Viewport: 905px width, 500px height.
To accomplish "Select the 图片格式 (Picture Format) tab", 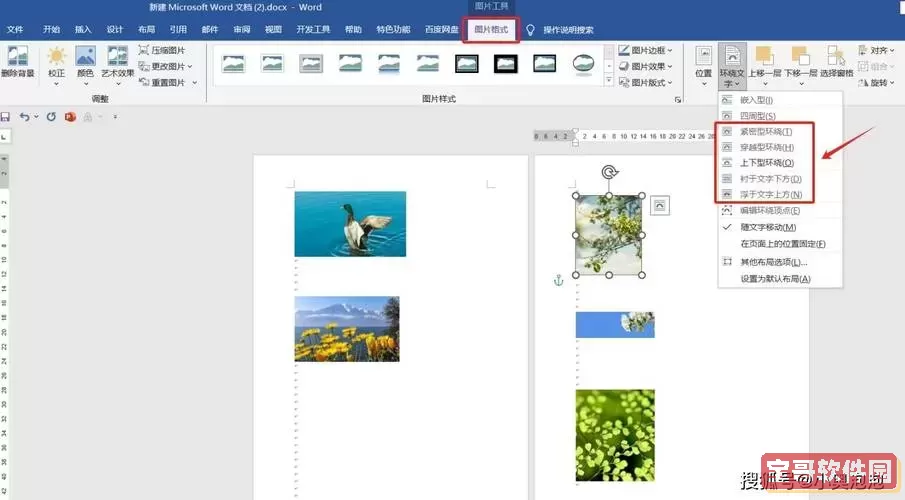I will [491, 29].
